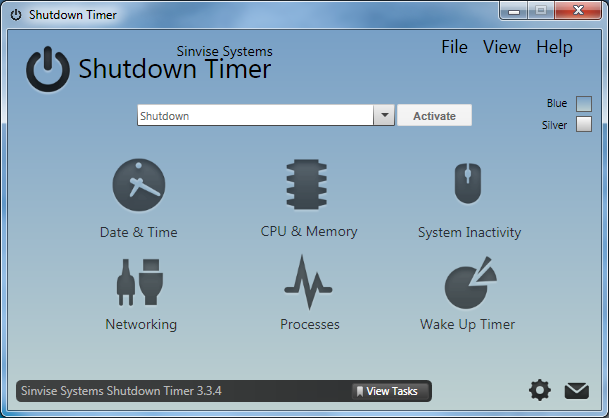Open the Help menu
Viewport: 609px width, 418px height.
pyautogui.click(x=554, y=47)
